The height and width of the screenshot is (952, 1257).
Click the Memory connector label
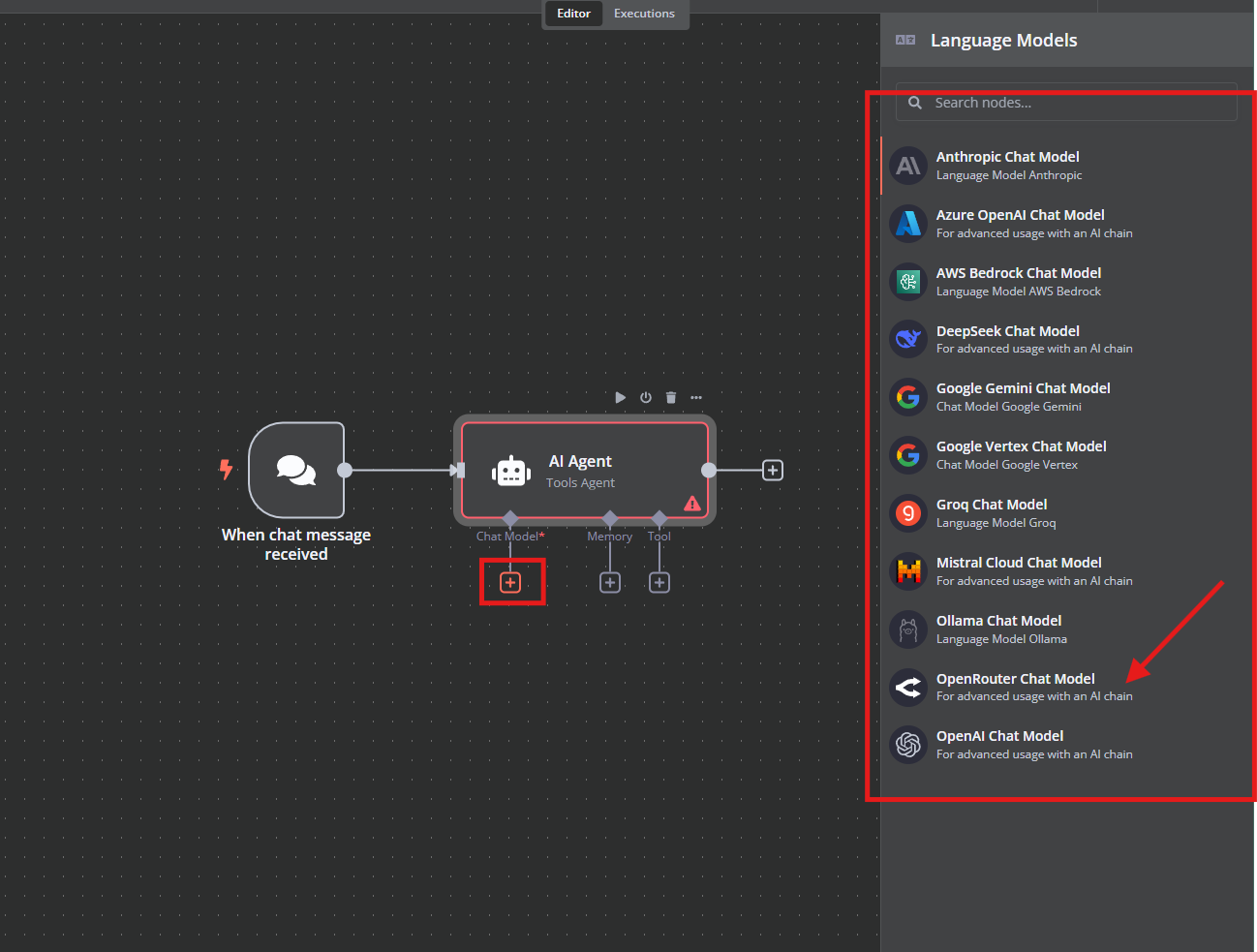(610, 536)
